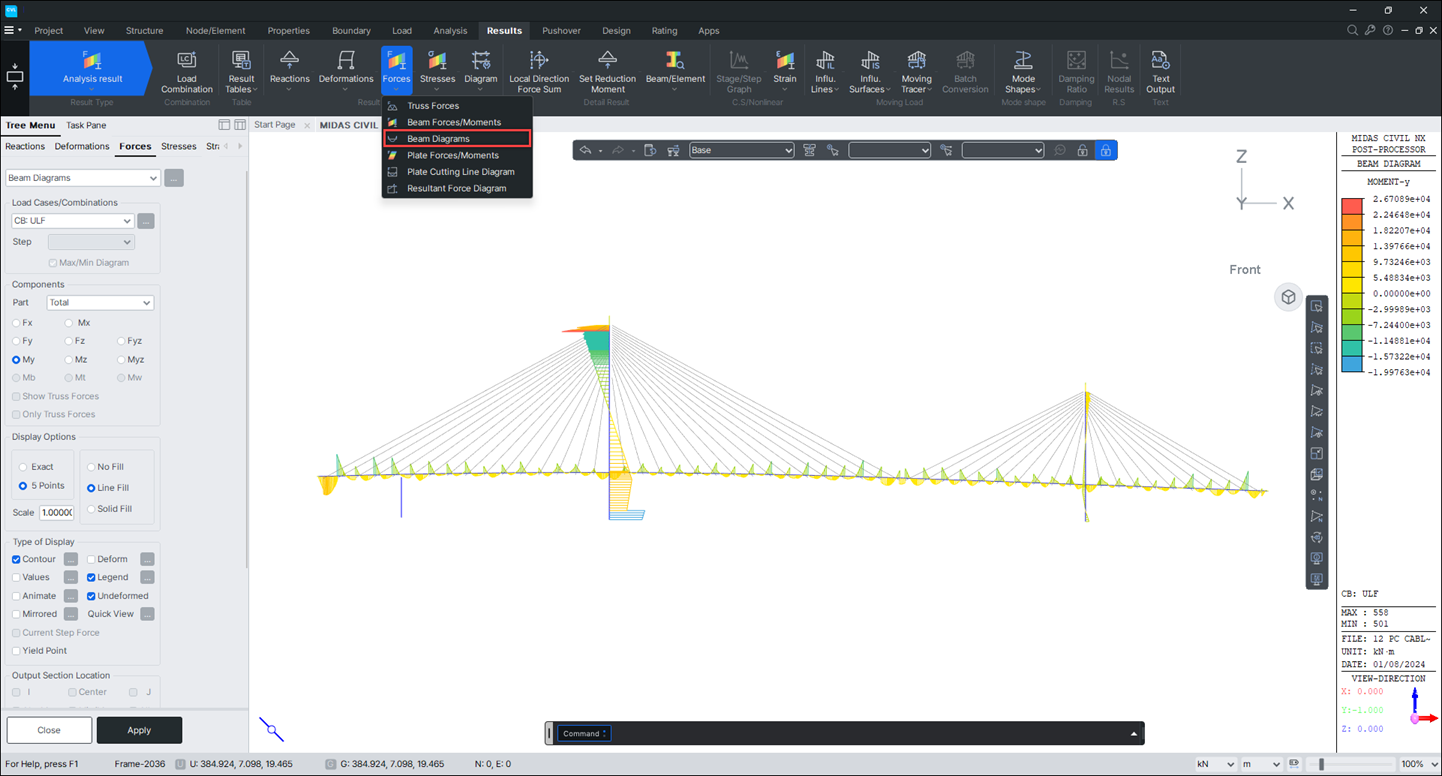Expand the Command line panel arrow

[x=1133, y=734]
